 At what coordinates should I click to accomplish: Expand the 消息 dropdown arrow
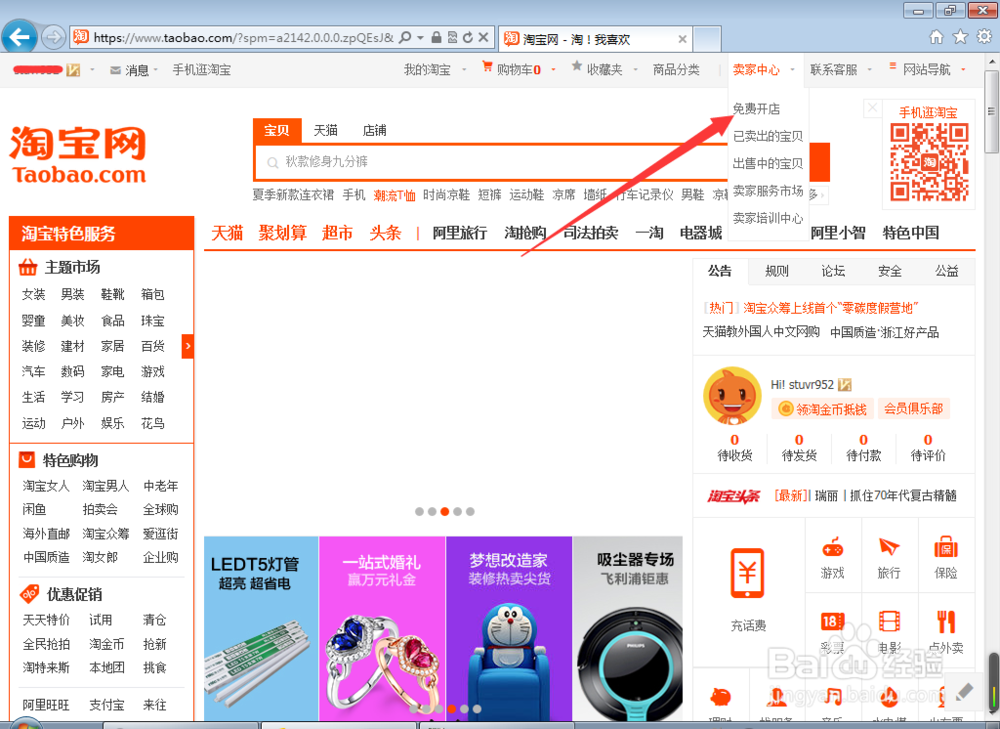point(156,70)
